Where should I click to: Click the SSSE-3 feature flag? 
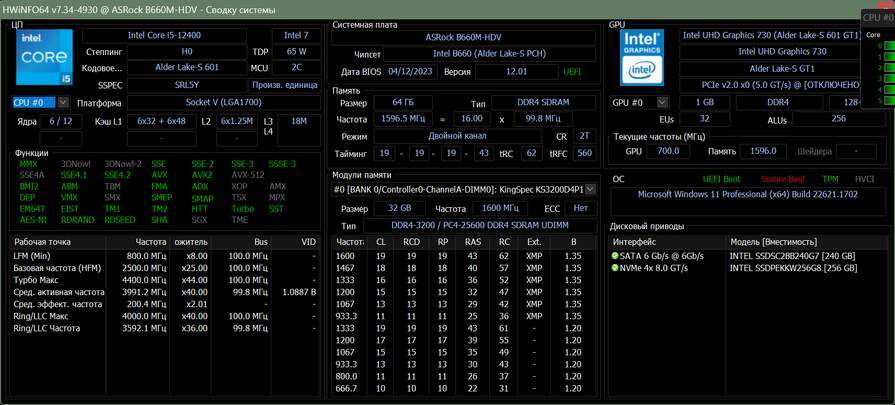pyautogui.click(x=282, y=164)
